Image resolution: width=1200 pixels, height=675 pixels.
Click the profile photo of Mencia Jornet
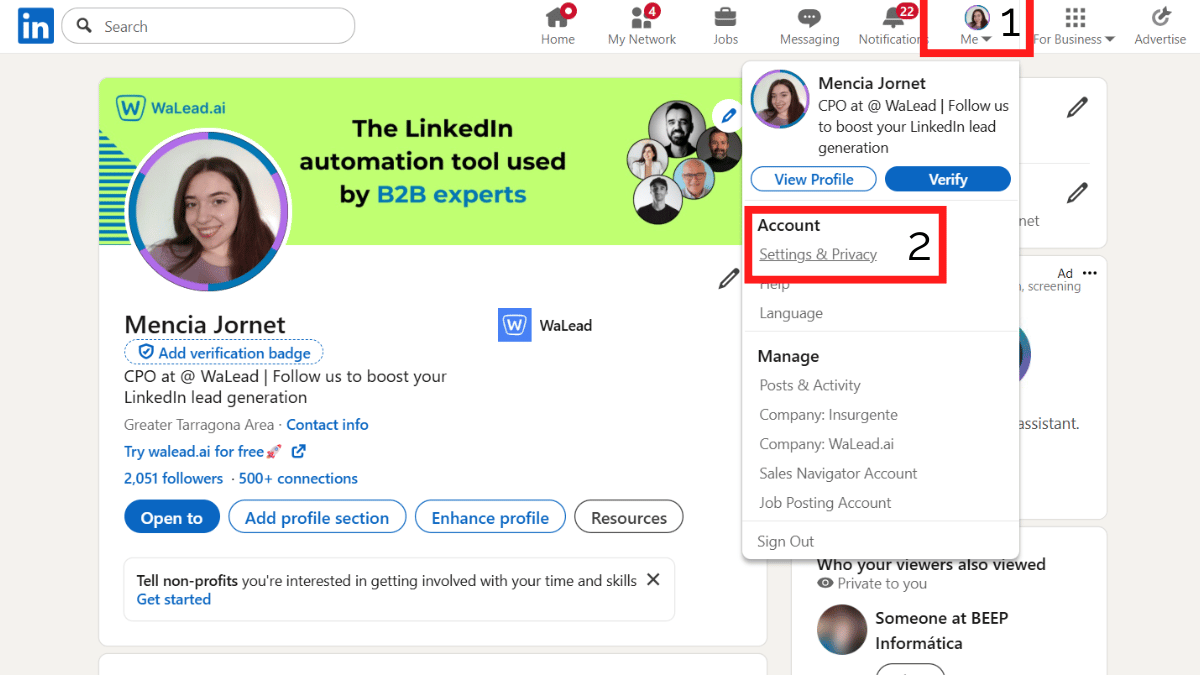click(x=209, y=211)
